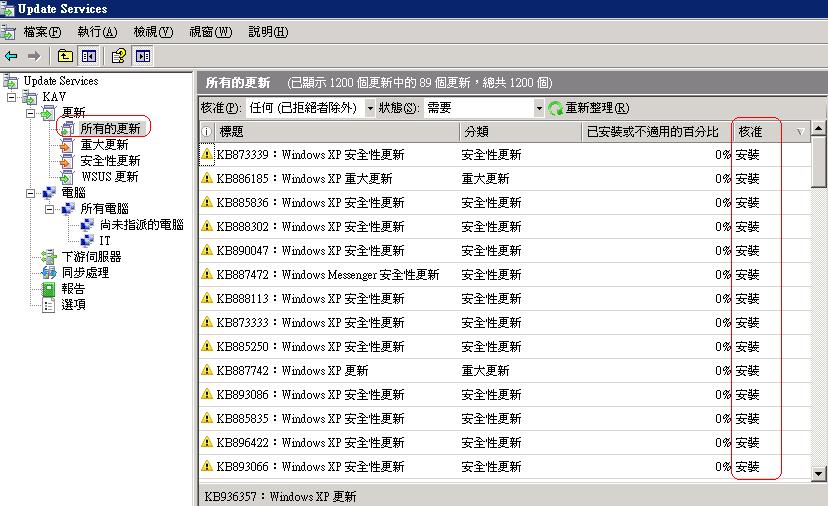This screenshot has width=828, height=506.
Task: Select the KB890047 update row
Action: (505, 250)
